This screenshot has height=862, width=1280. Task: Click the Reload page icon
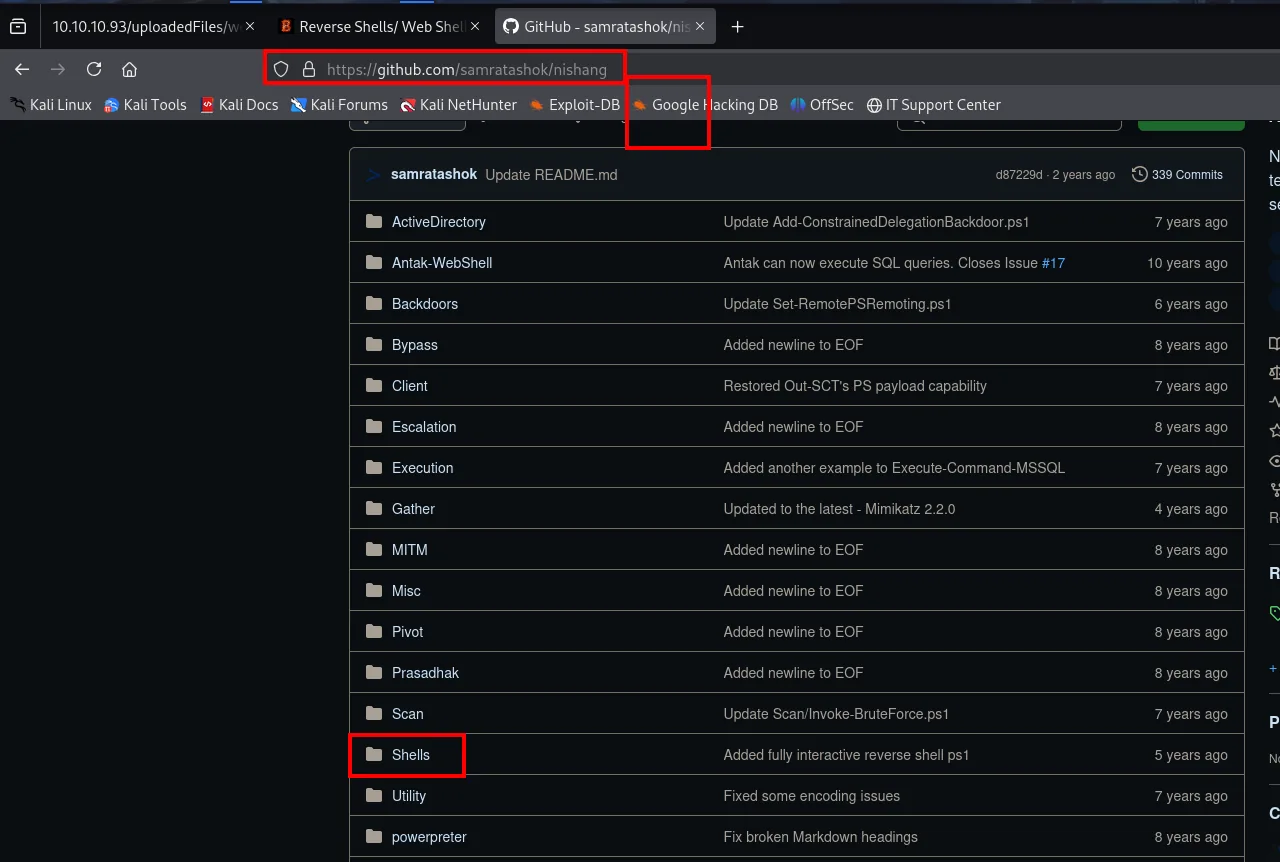94,69
